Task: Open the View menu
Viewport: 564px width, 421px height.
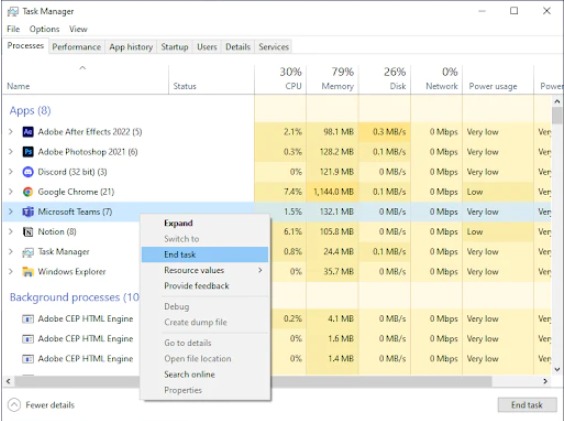Action: pos(78,29)
